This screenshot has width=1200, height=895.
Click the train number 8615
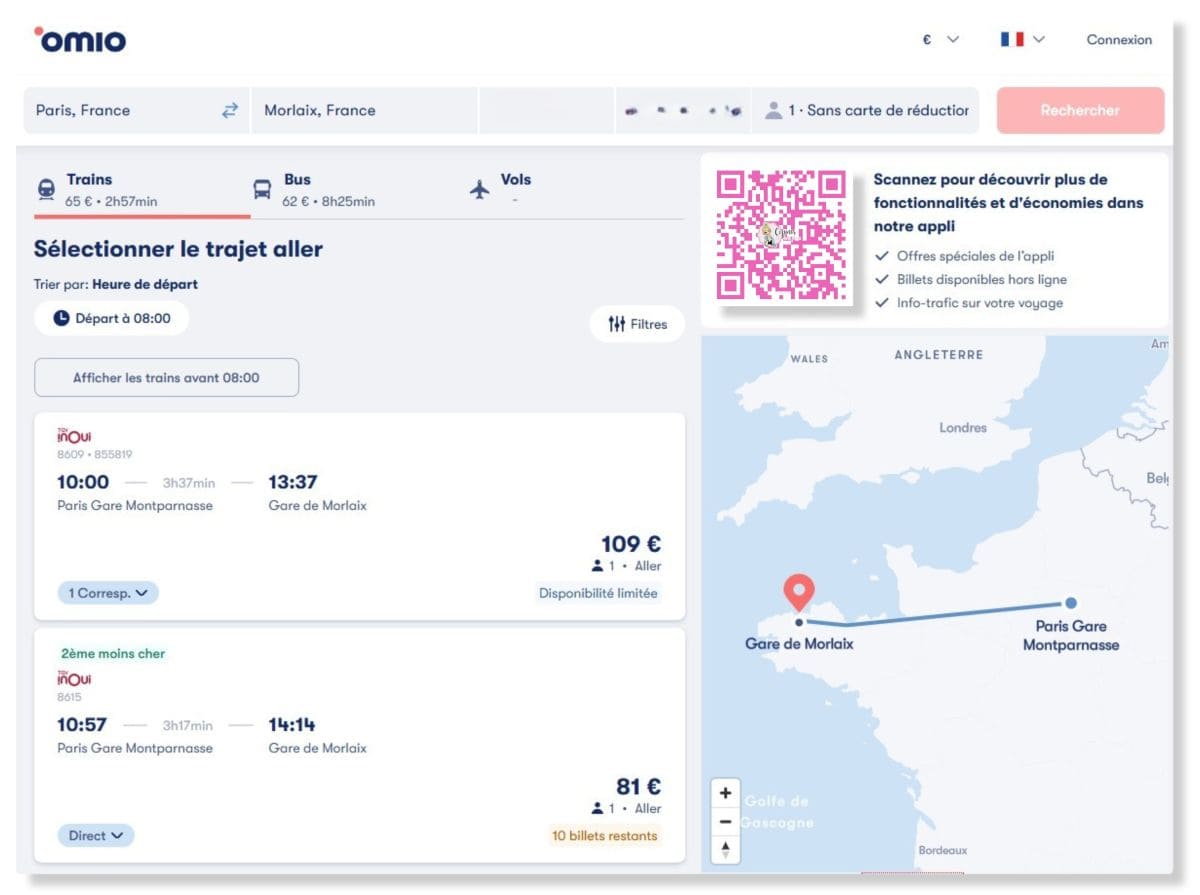[69, 697]
